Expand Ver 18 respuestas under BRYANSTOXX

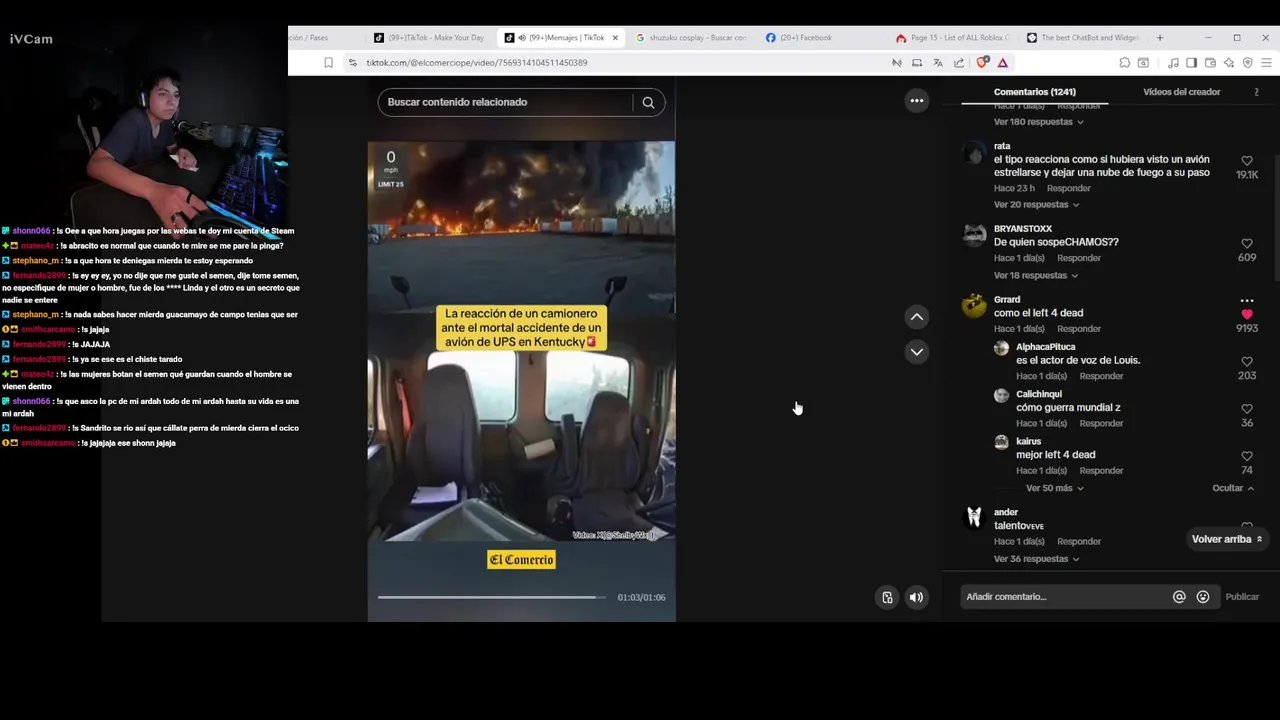[x=1036, y=275]
